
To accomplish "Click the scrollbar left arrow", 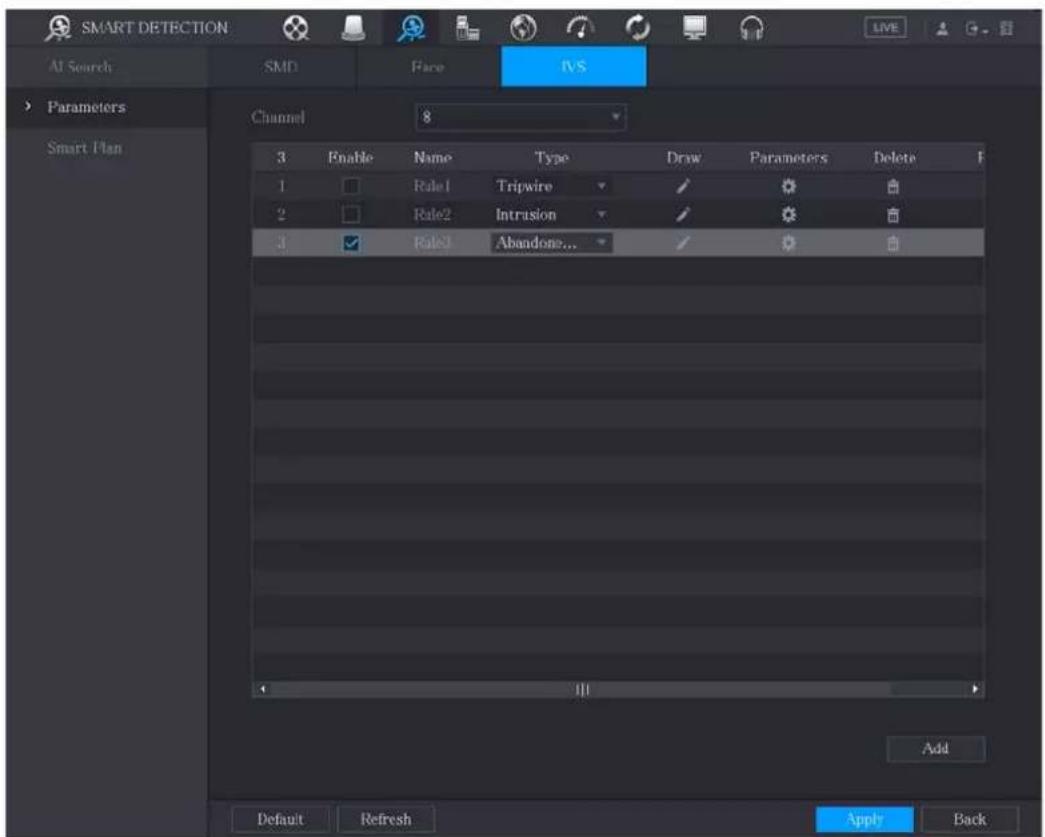I will tap(263, 689).
